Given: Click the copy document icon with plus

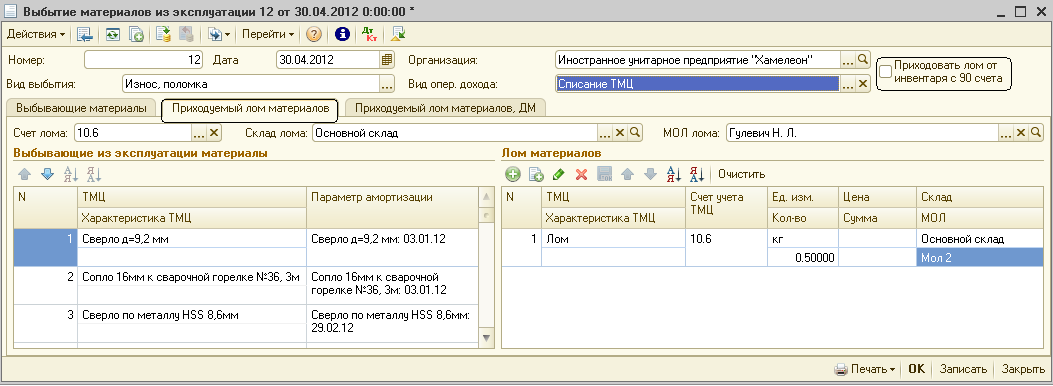Looking at the screenshot, I should click(136, 34).
